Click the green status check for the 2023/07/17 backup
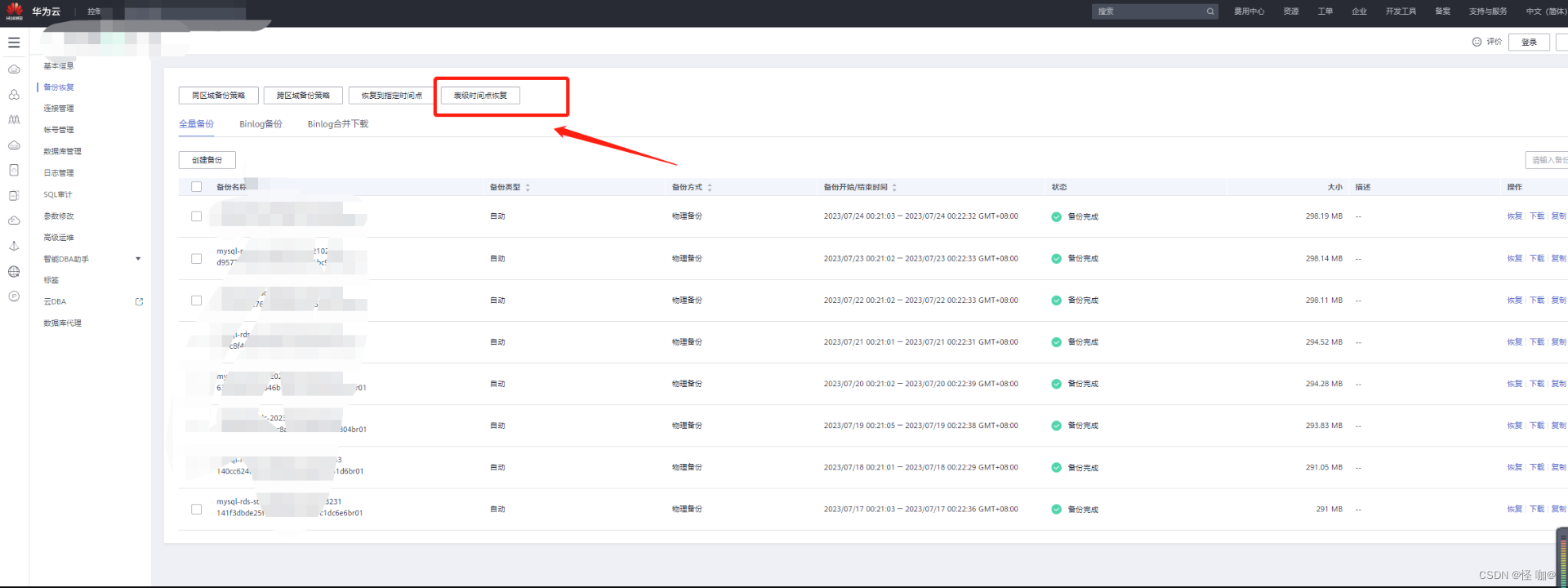This screenshot has width=1568, height=588. [x=1056, y=509]
